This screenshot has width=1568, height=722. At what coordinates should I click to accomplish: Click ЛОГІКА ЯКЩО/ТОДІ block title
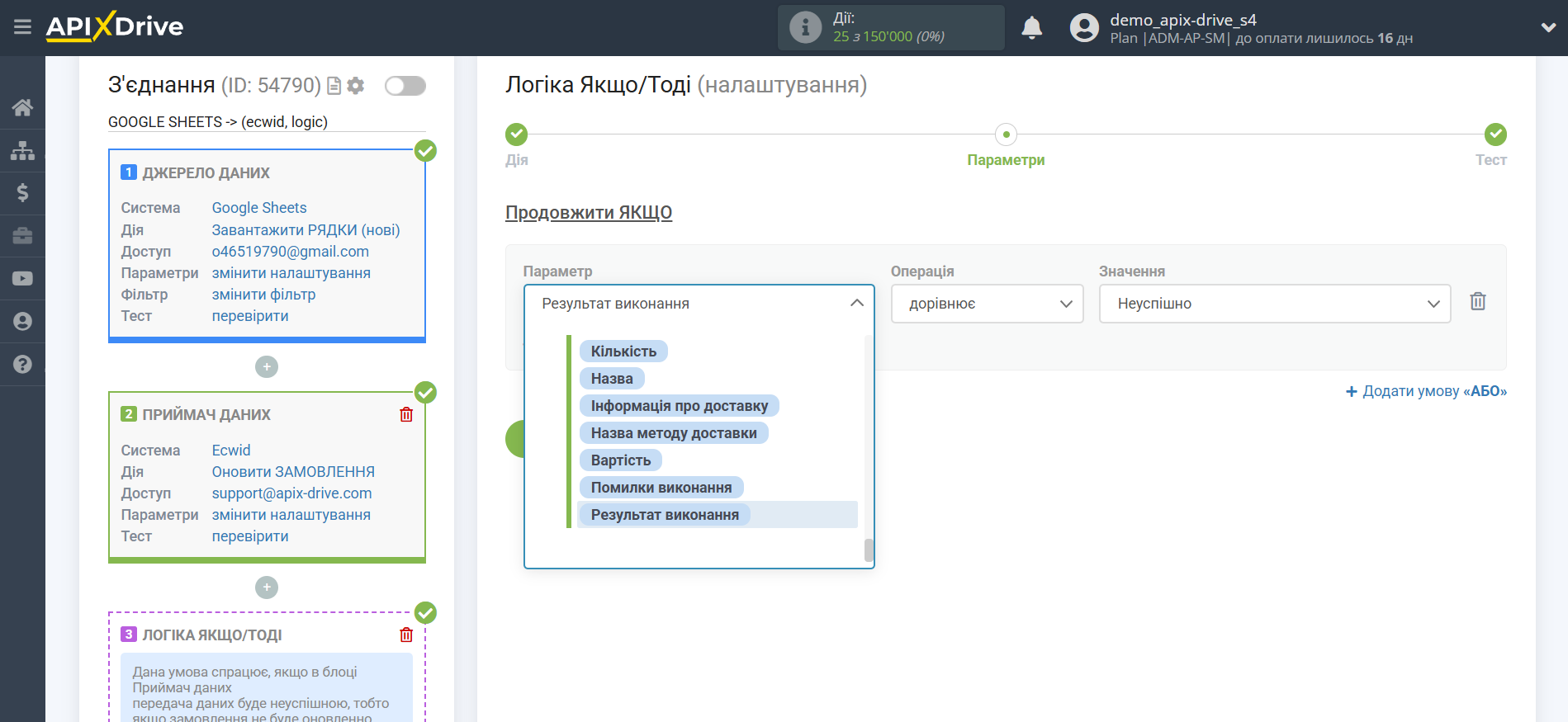coord(212,635)
